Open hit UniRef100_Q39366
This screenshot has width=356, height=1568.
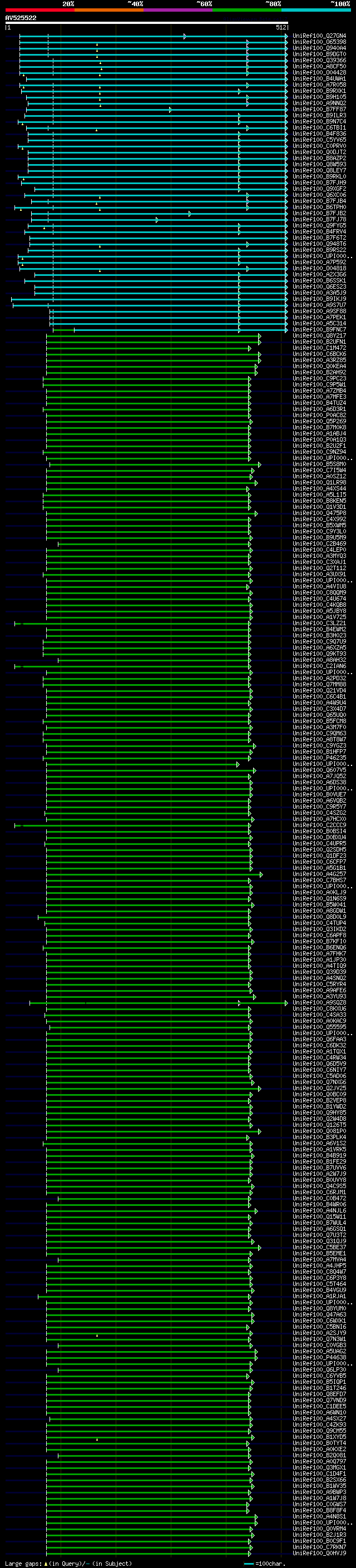click(x=319, y=60)
